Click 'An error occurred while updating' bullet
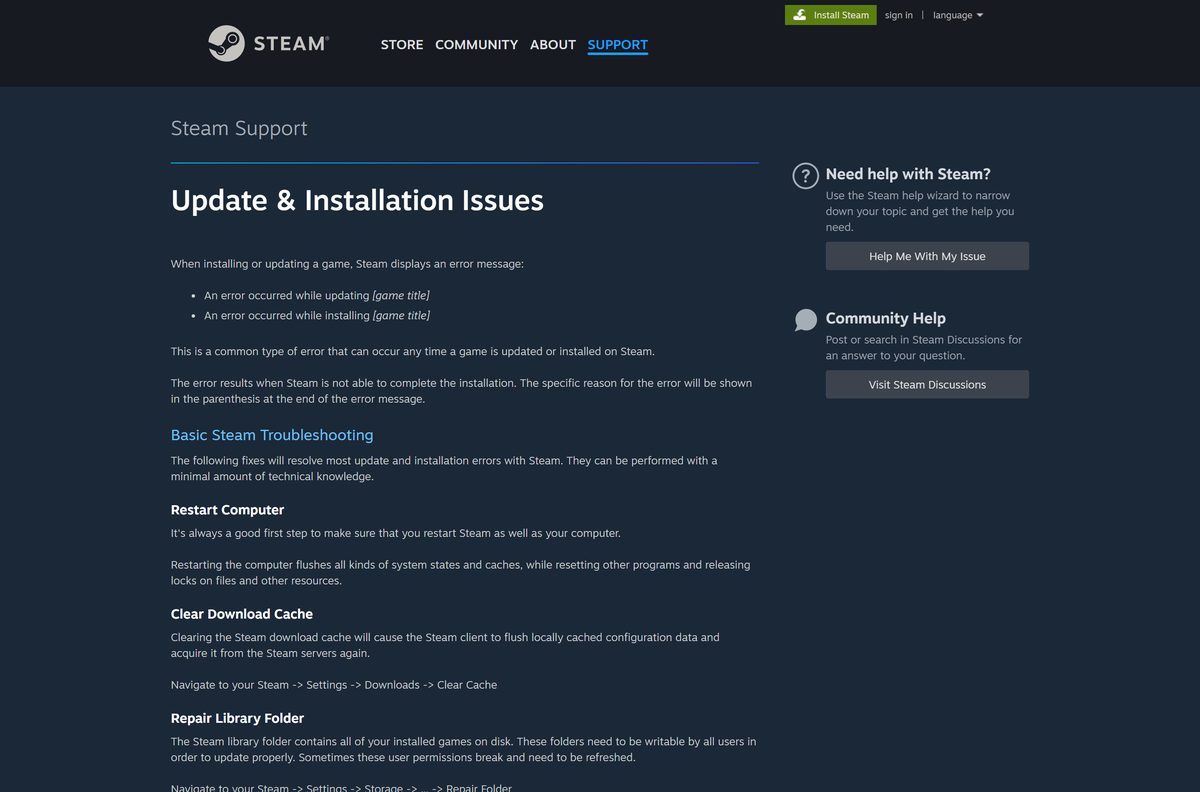 317,296
